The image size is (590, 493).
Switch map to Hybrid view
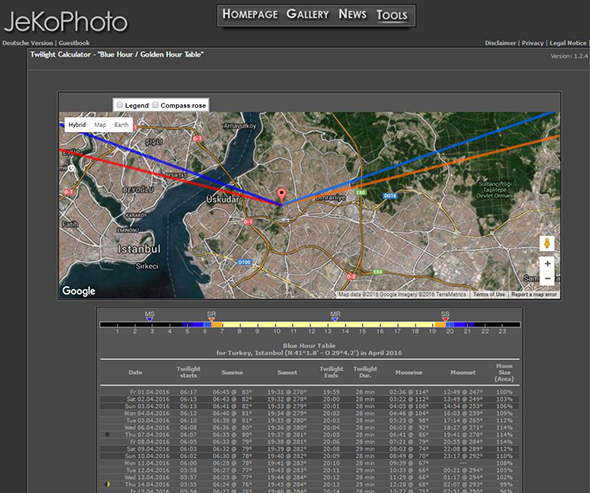coord(77,125)
